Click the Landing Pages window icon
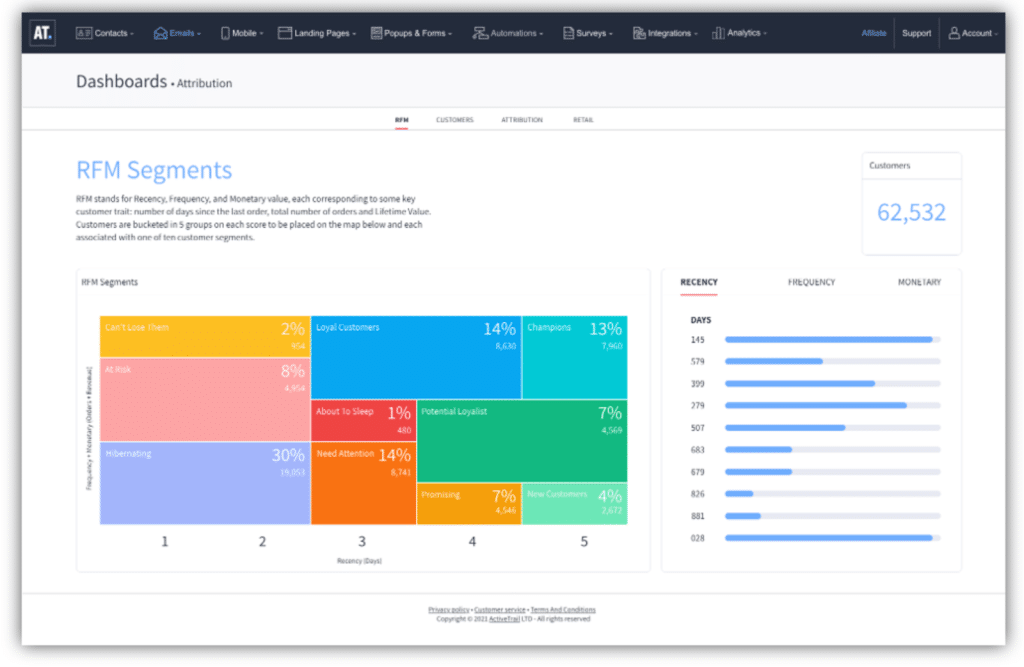The height and width of the screenshot is (667, 1024). (x=285, y=33)
